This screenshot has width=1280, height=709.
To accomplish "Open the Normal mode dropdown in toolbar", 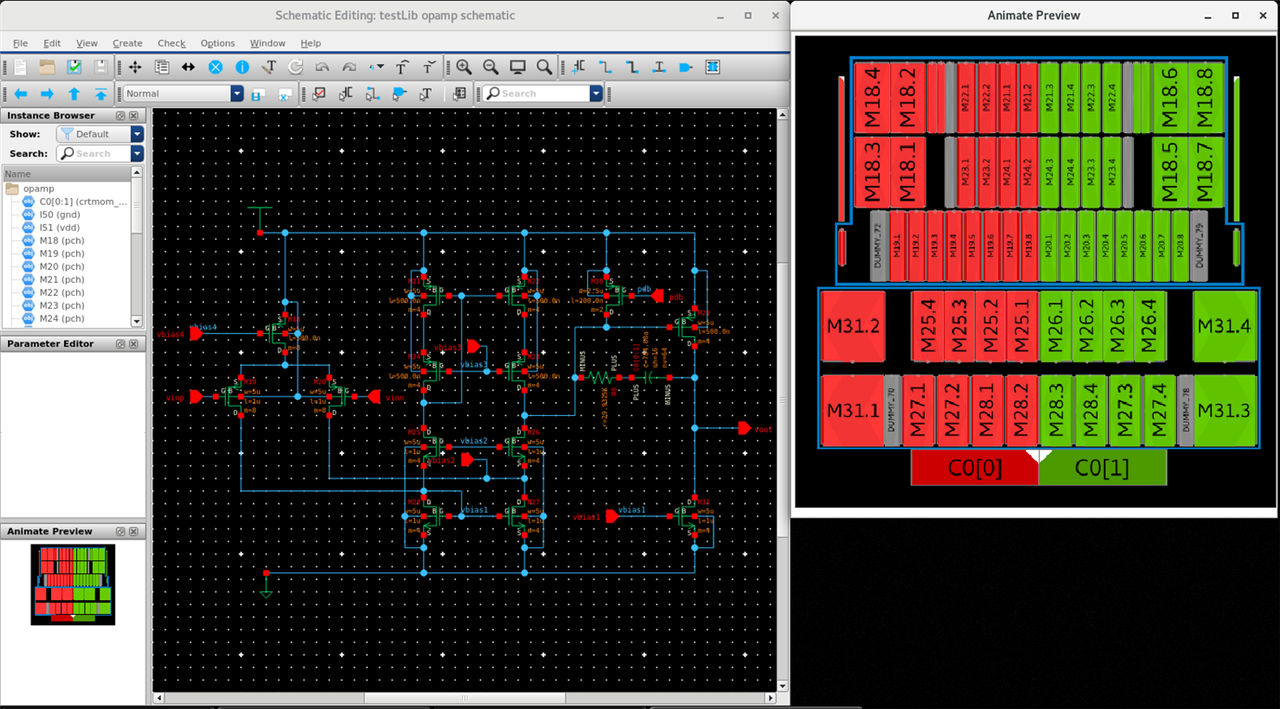I will click(236, 93).
